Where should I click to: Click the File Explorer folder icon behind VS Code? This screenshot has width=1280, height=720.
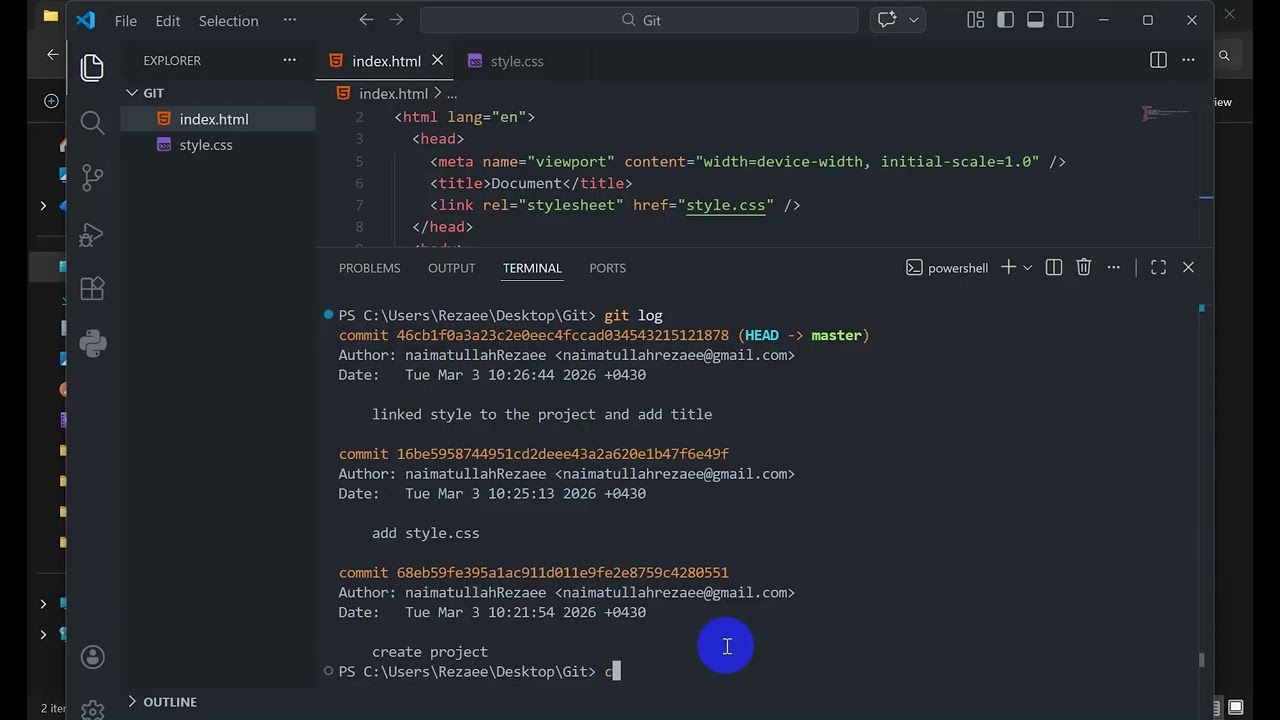(50, 16)
